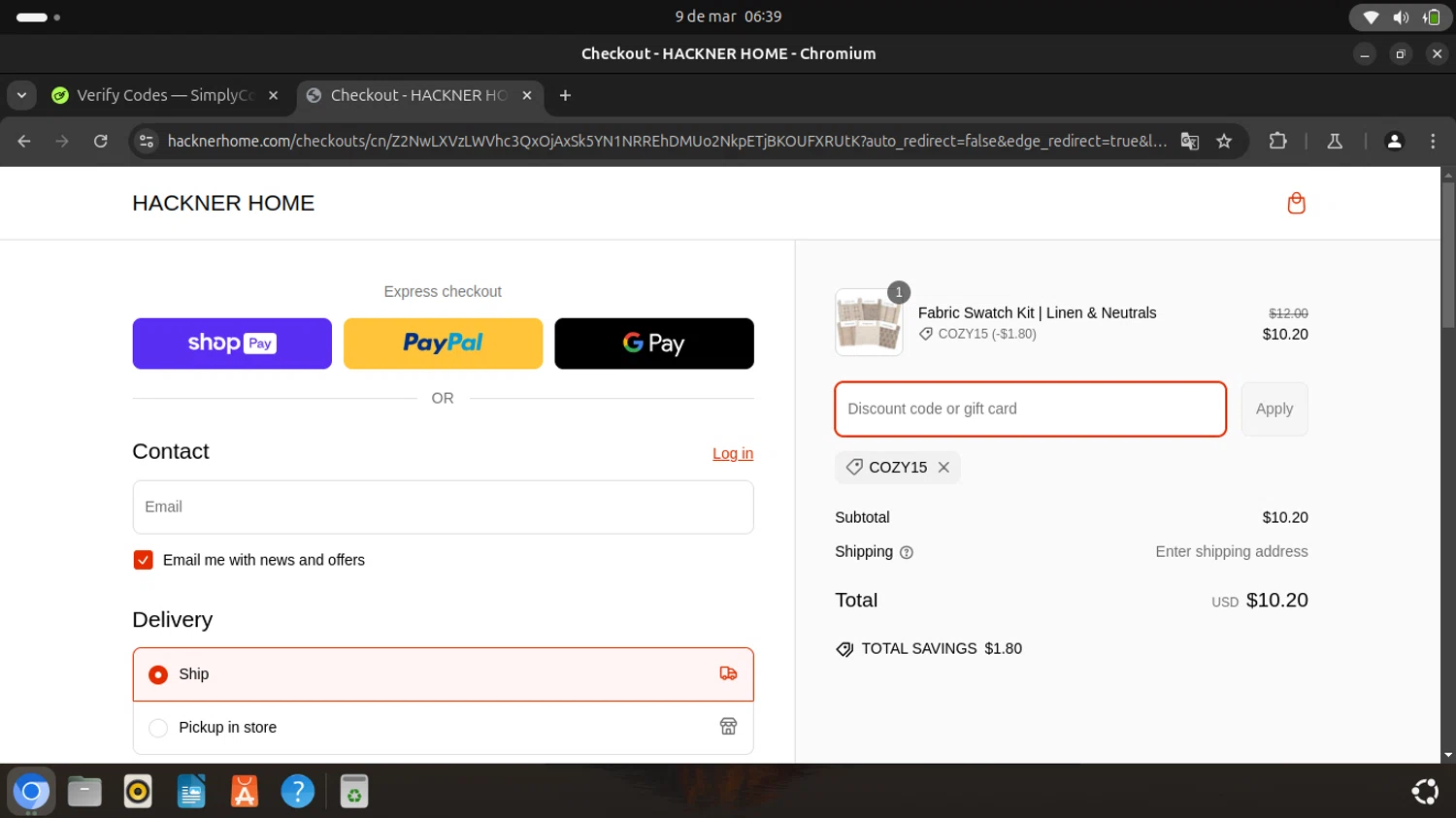The image size is (1456, 818).
Task: Click the Activities workspace indicator
Action: (39, 17)
